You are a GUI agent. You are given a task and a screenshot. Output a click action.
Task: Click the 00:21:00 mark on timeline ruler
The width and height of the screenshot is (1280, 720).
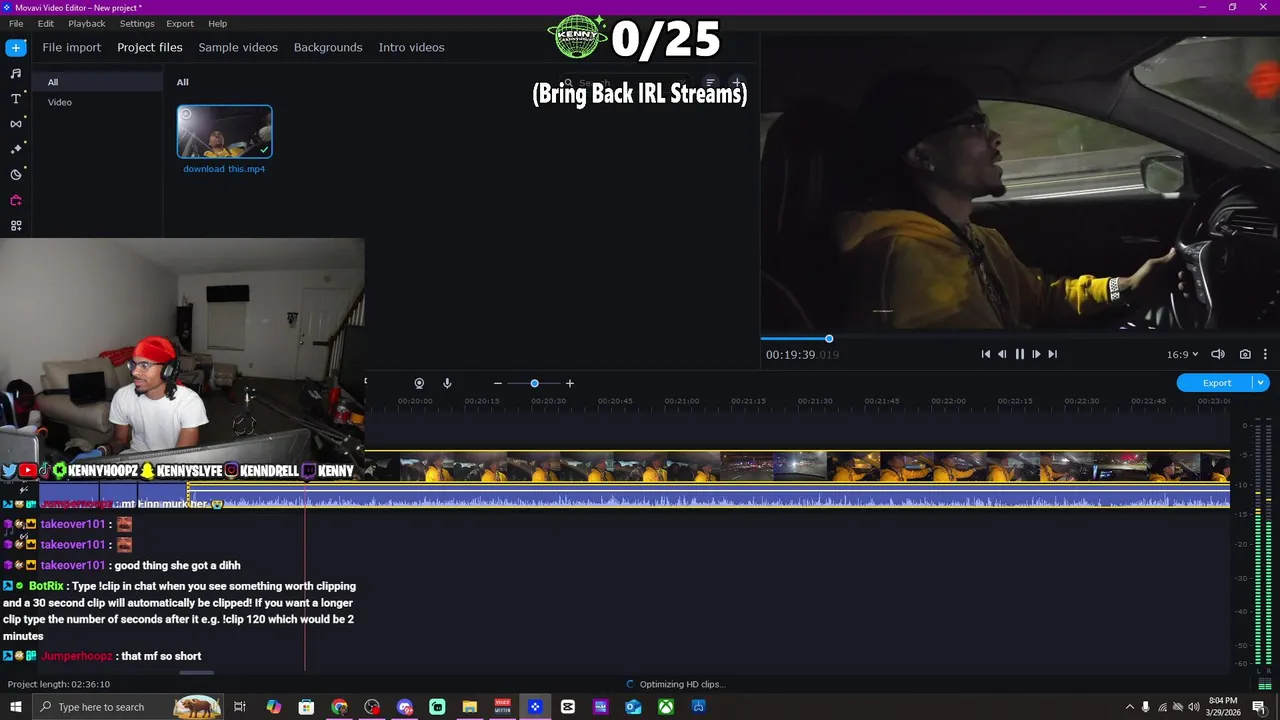682,401
